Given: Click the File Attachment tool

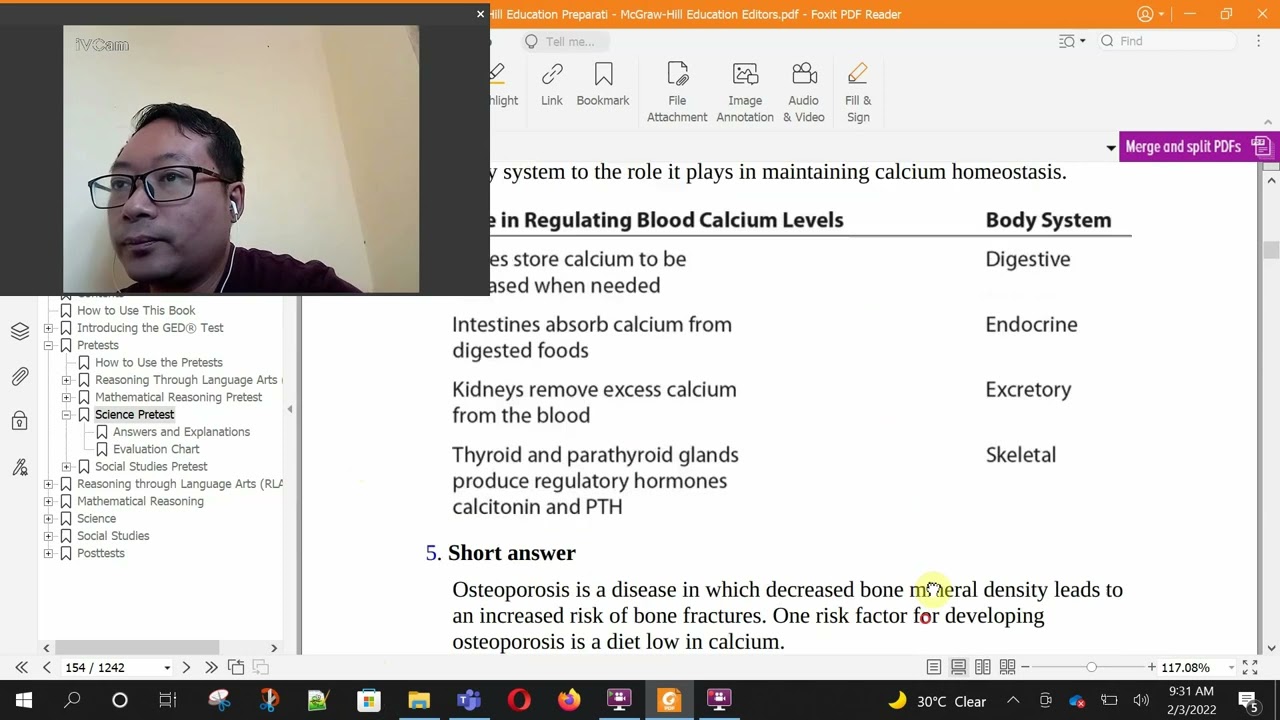Looking at the screenshot, I should point(677,92).
